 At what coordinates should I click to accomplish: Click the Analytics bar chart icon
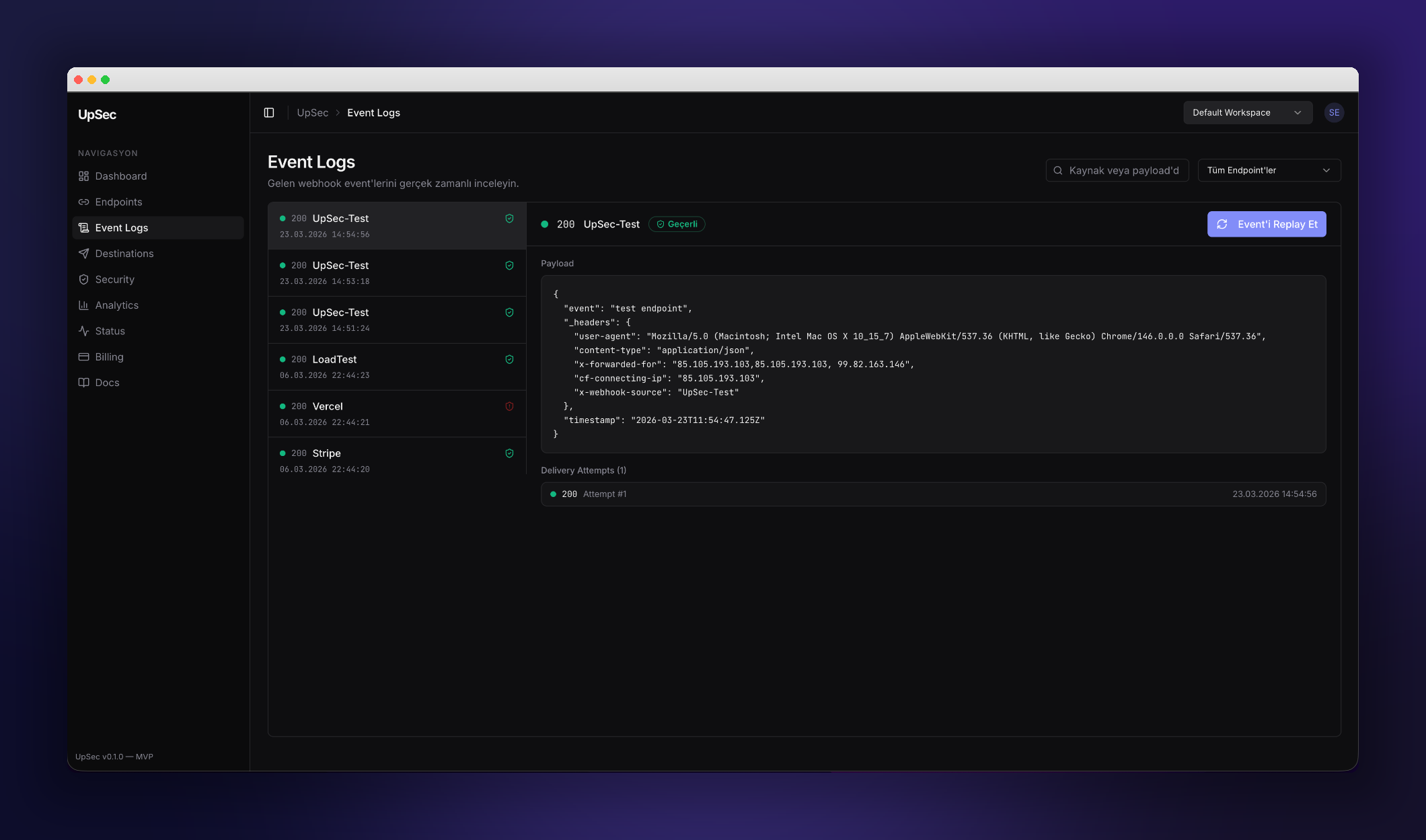(x=83, y=305)
